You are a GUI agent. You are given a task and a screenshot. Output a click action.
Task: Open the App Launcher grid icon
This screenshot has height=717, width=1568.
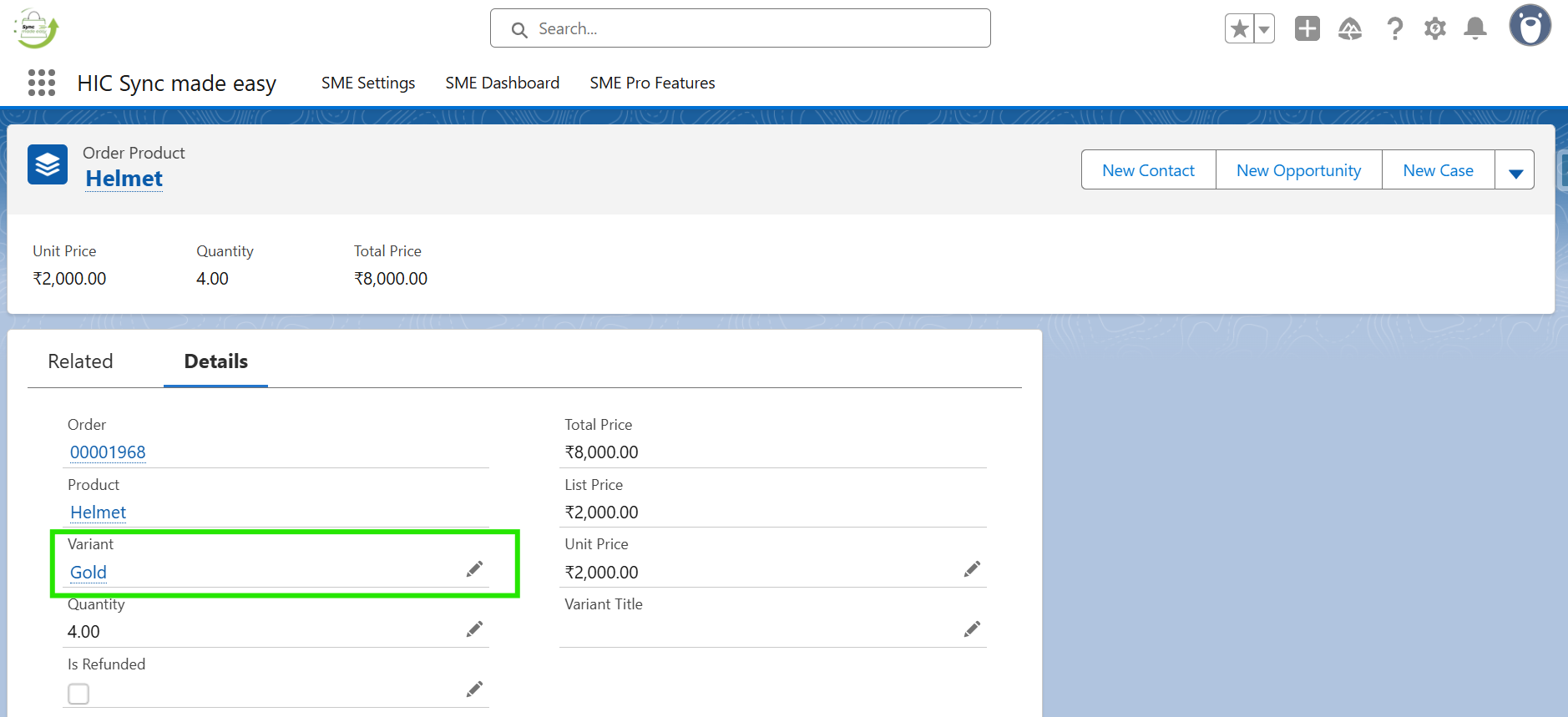(42, 83)
